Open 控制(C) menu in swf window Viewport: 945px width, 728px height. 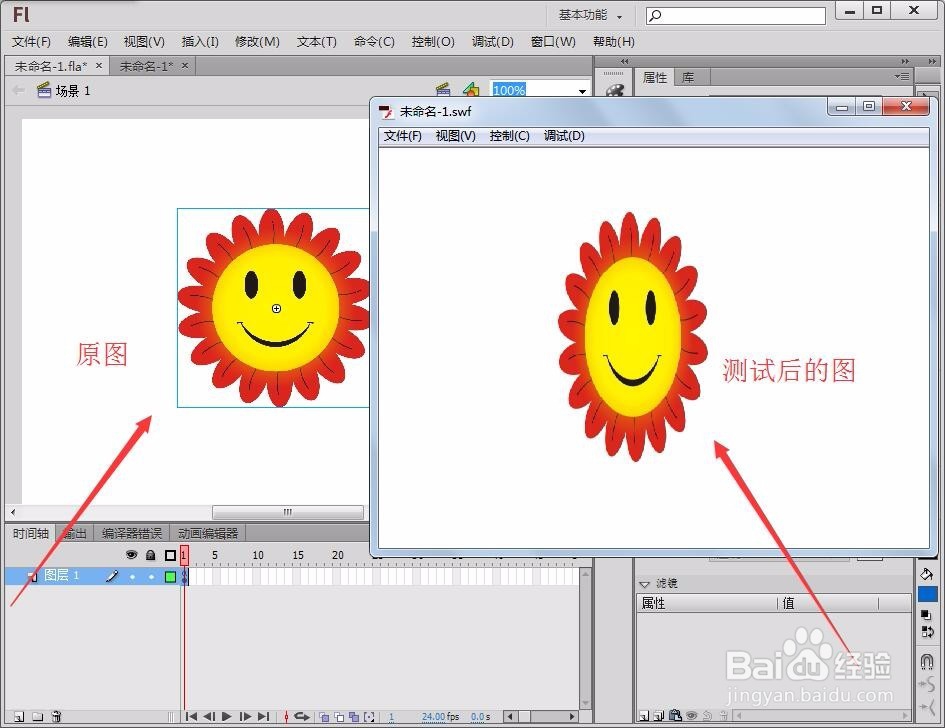pyautogui.click(x=509, y=136)
